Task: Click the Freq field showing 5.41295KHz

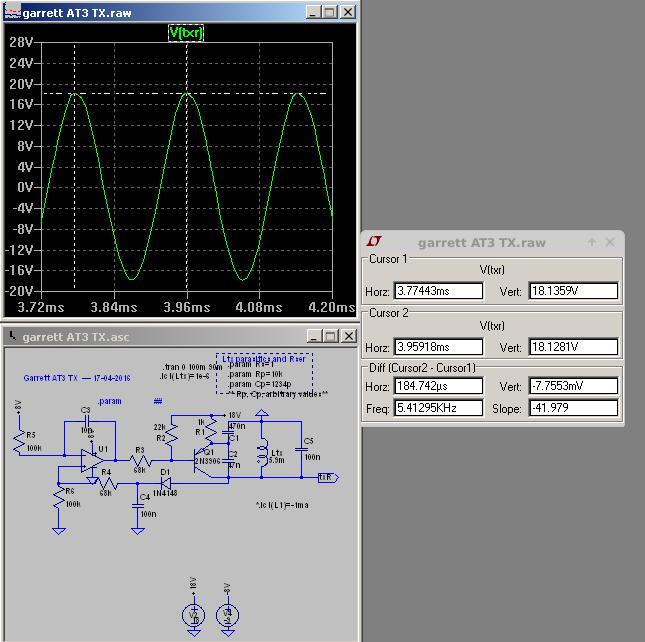Action: tap(437, 408)
